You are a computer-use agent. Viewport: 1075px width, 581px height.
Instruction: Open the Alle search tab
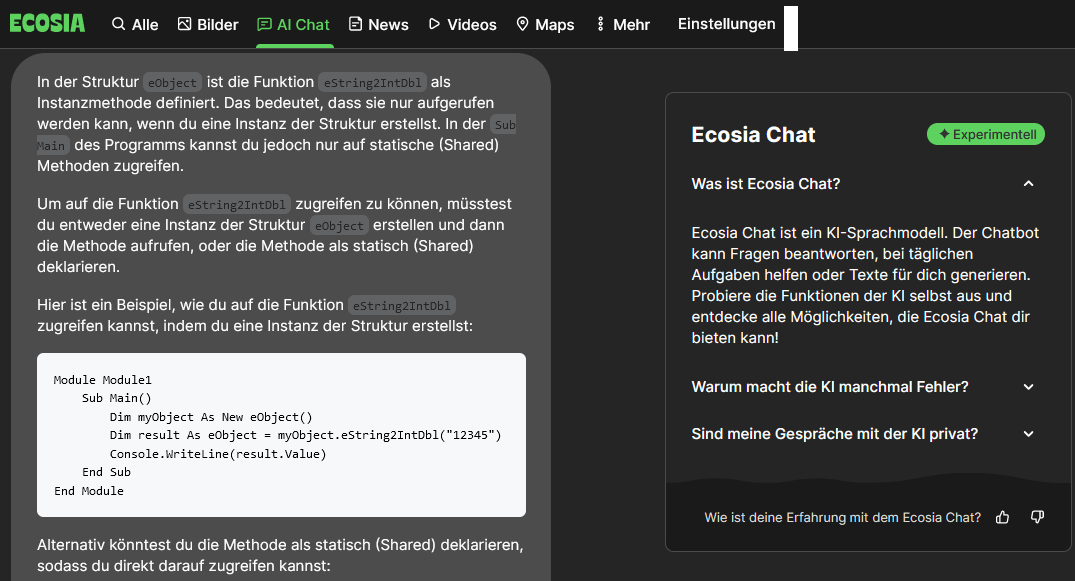(135, 25)
